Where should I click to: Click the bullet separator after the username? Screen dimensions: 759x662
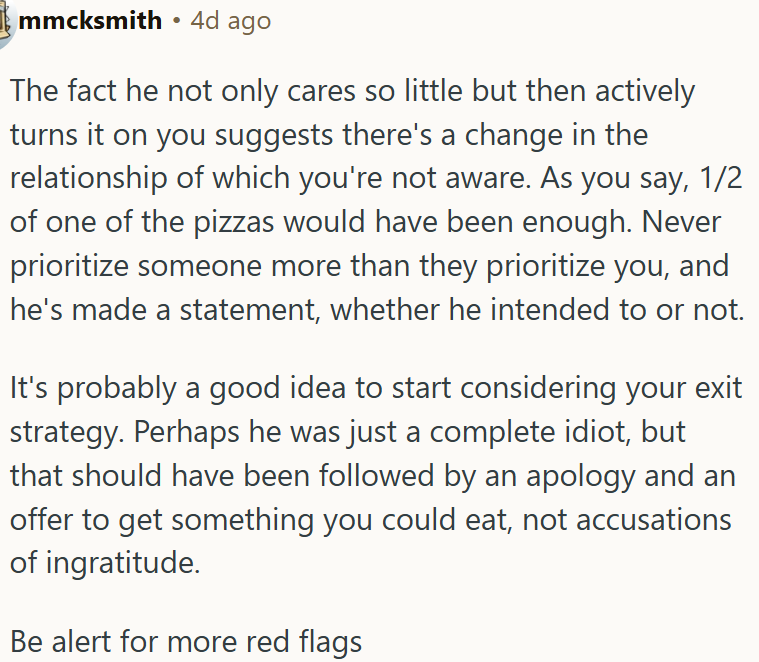(176, 21)
